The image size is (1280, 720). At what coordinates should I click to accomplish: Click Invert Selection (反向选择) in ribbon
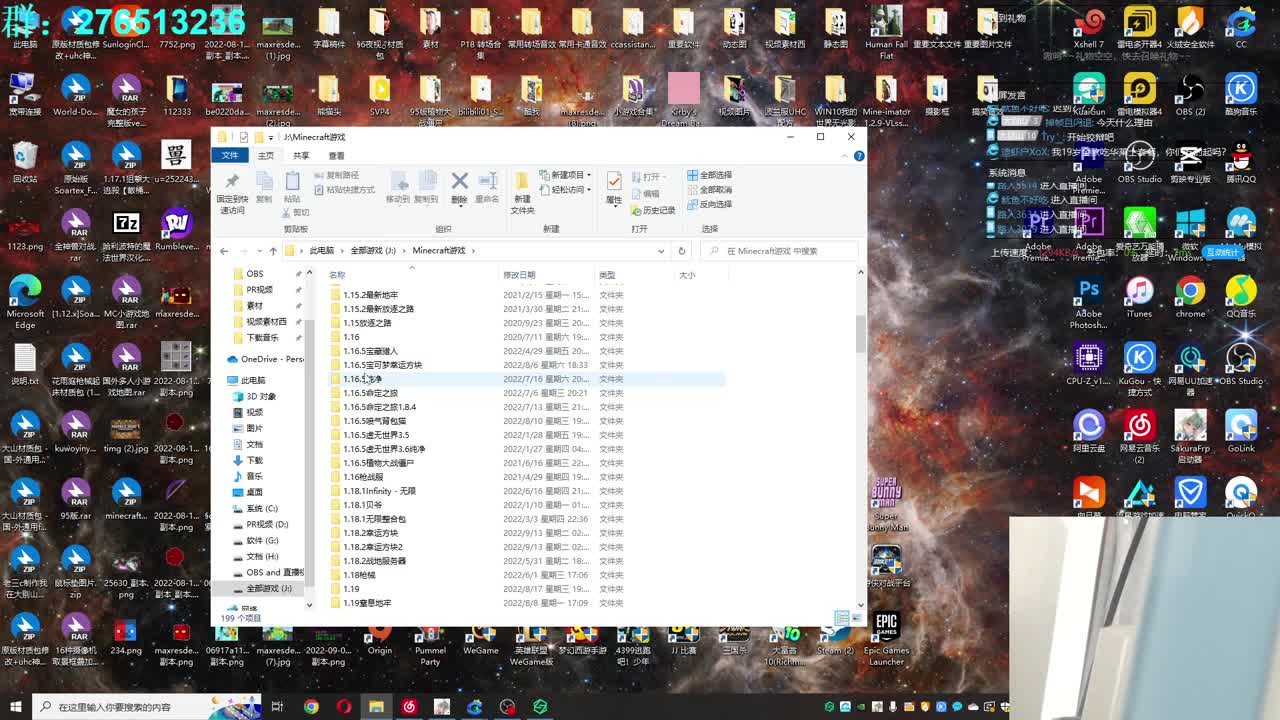coord(710,204)
